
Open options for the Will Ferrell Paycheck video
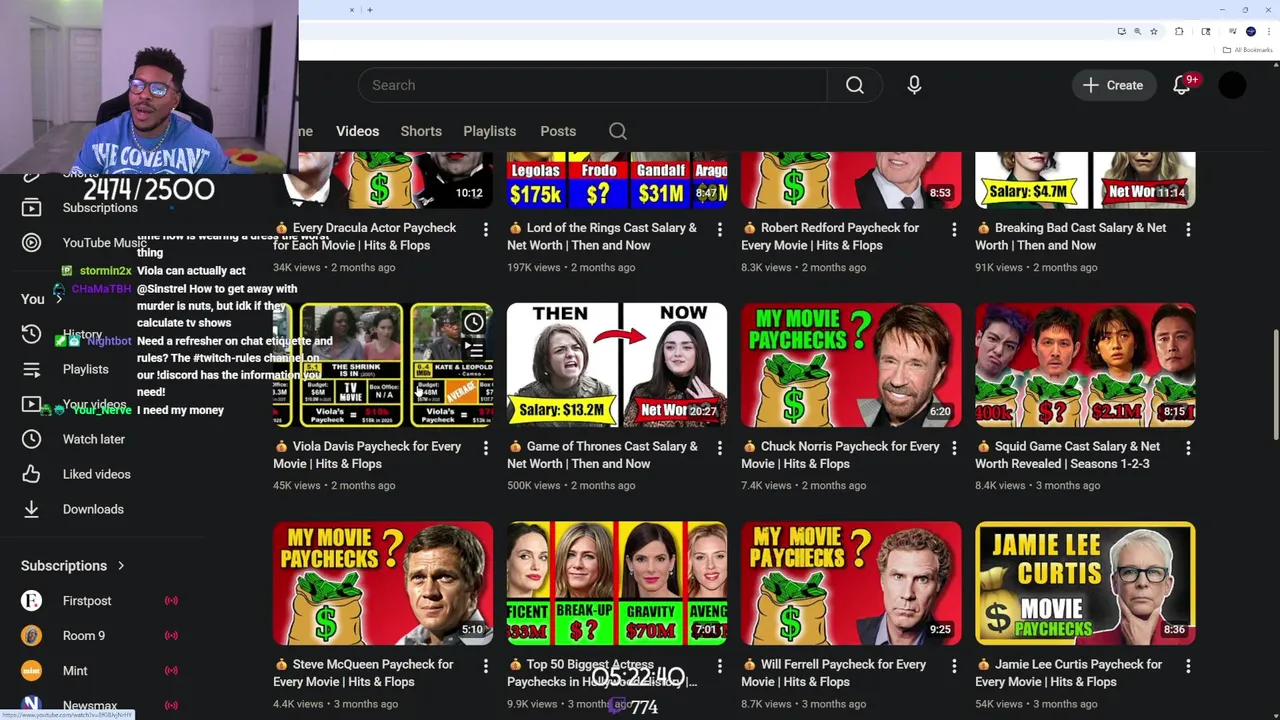(x=954, y=666)
